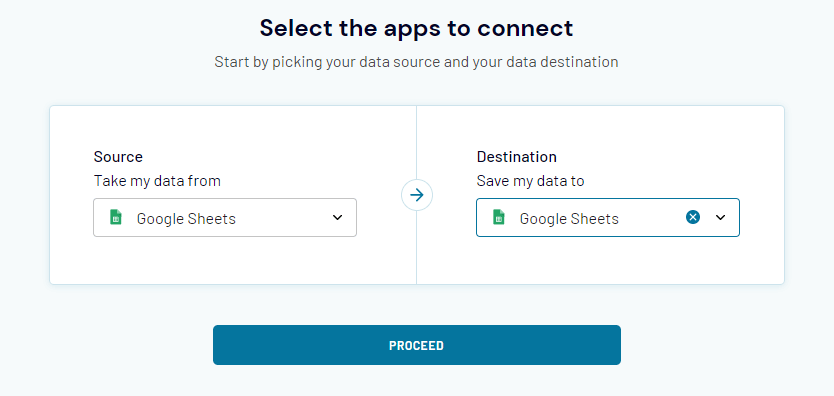This screenshot has width=834, height=396.
Task: Clear the Destination selection with the X icon
Action: [x=693, y=217]
